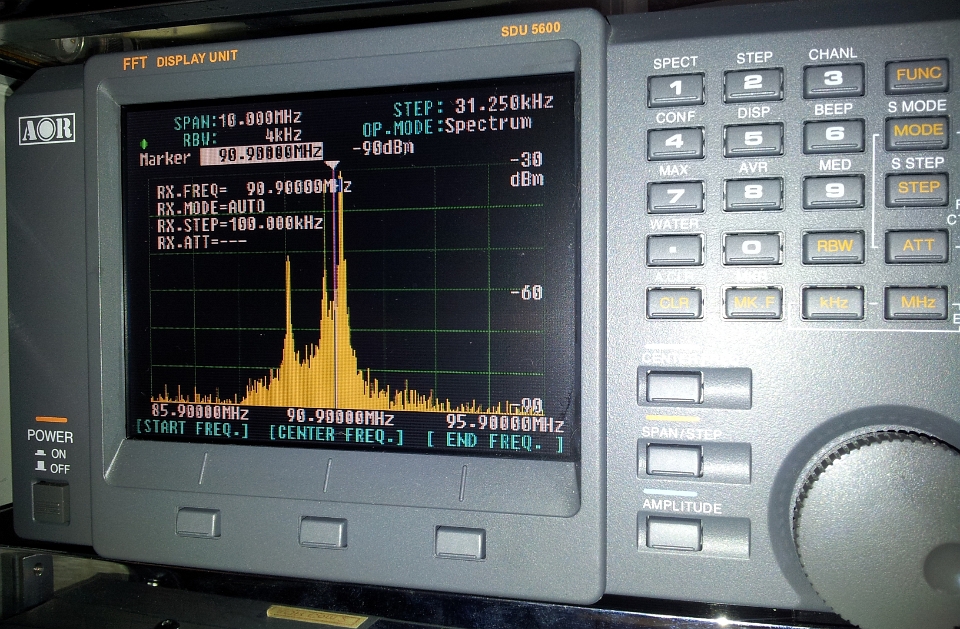This screenshot has height=629, width=960.
Task: Confirm entry with the MHz key
Action: [x=917, y=303]
